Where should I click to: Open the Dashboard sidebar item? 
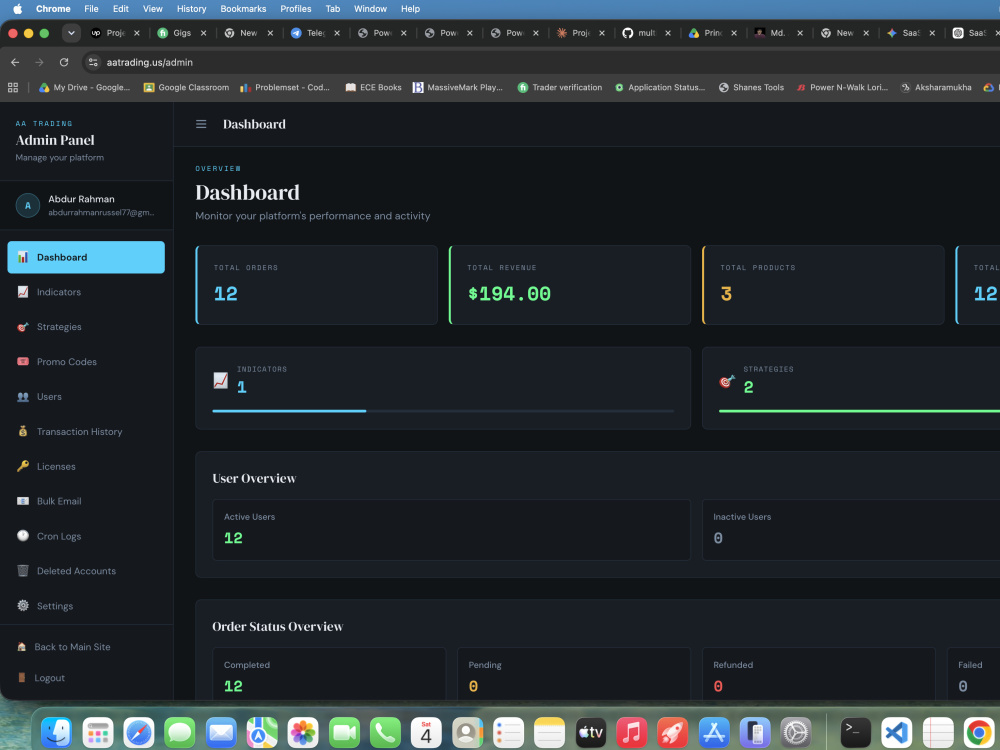pyautogui.click(x=86, y=257)
